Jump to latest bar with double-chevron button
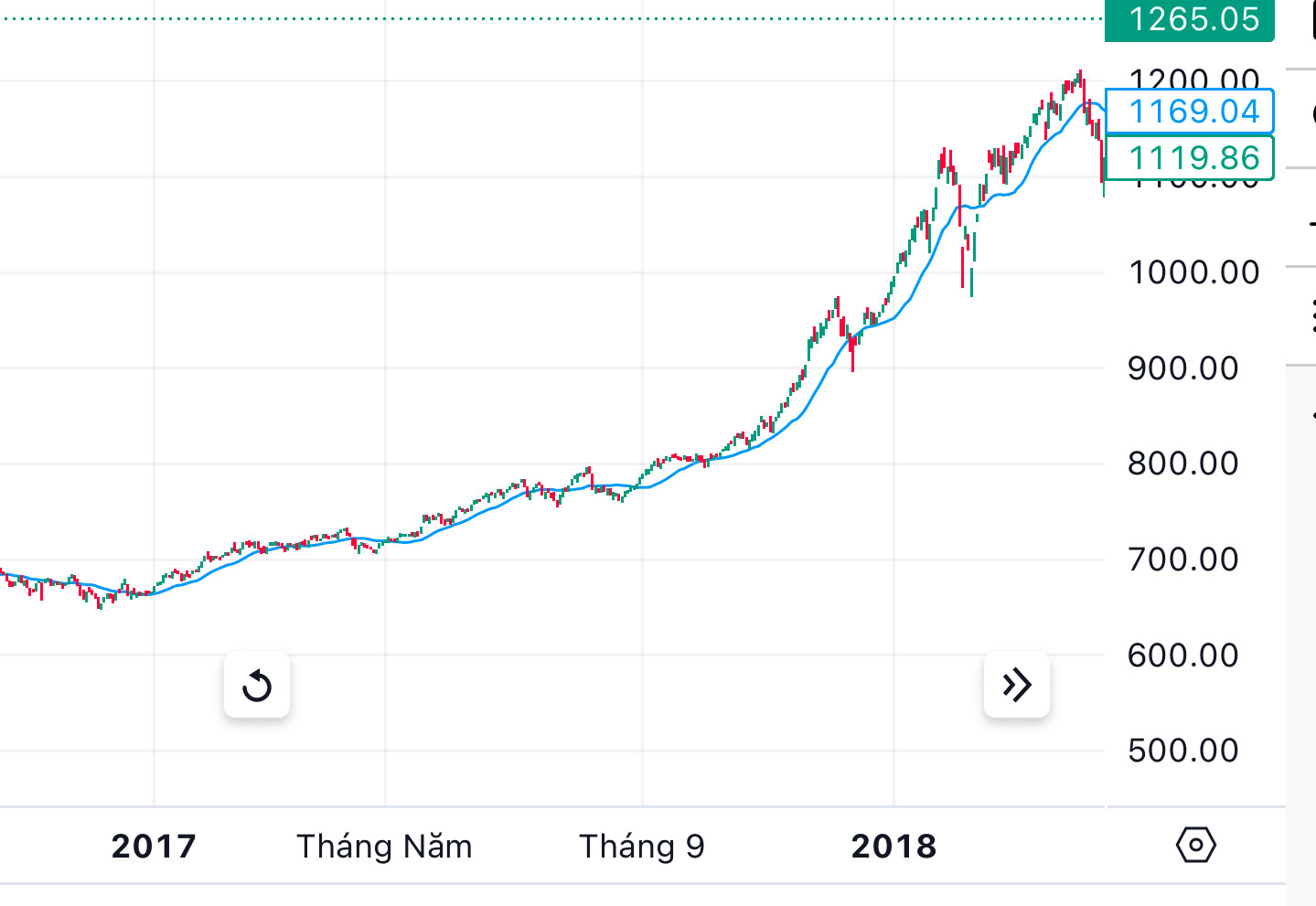1316x906 pixels. coord(1017,685)
